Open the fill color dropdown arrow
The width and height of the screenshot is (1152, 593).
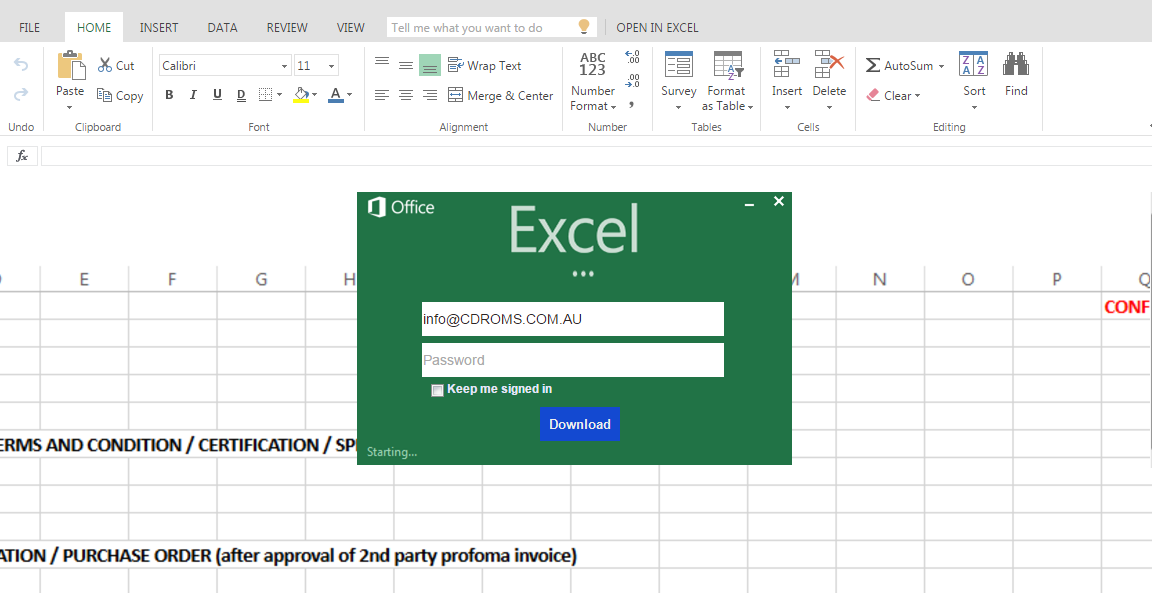click(x=314, y=95)
